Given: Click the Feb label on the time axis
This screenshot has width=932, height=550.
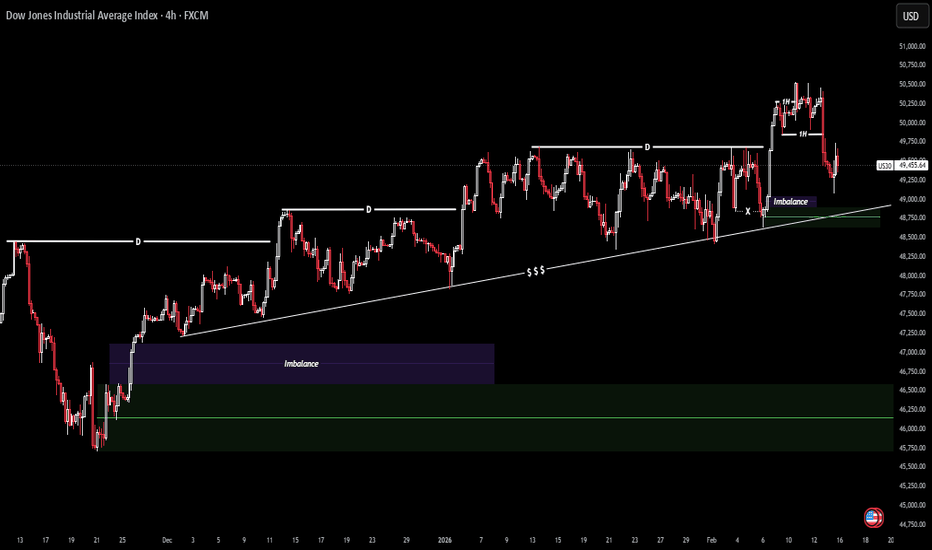Looking at the screenshot, I should pyautogui.click(x=711, y=540).
